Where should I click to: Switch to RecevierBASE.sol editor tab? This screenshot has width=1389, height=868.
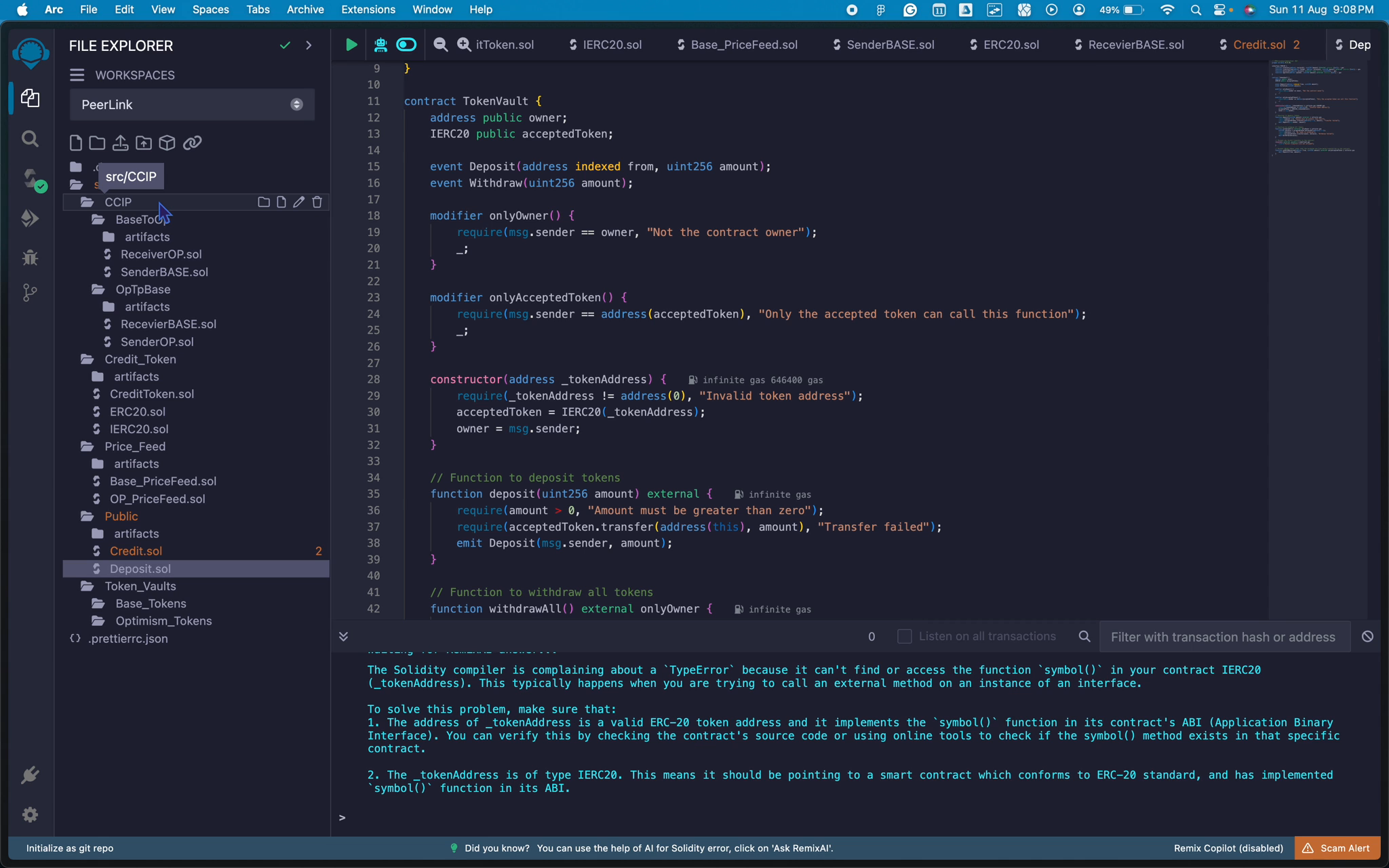pos(1129,45)
